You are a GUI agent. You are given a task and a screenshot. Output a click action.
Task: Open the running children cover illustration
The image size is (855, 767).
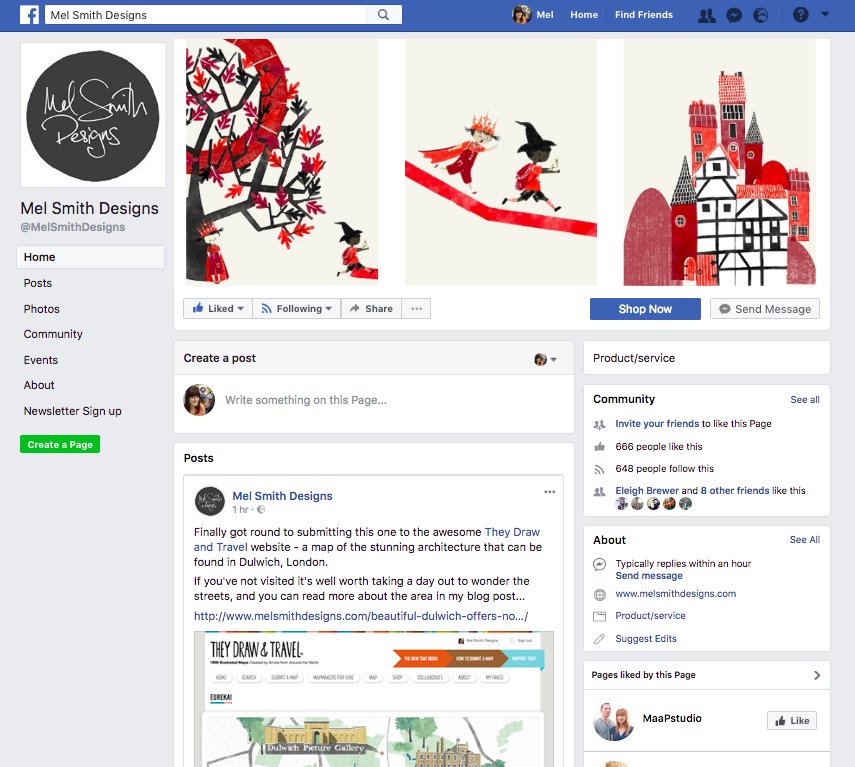501,162
